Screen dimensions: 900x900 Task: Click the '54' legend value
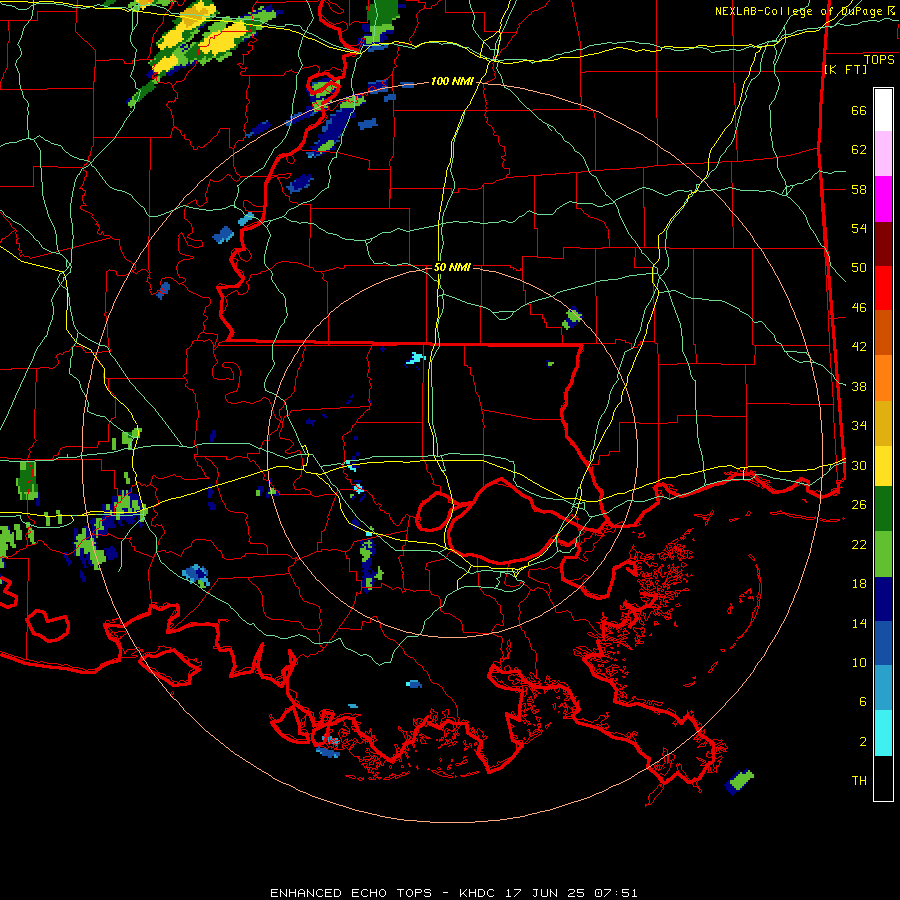859,229
